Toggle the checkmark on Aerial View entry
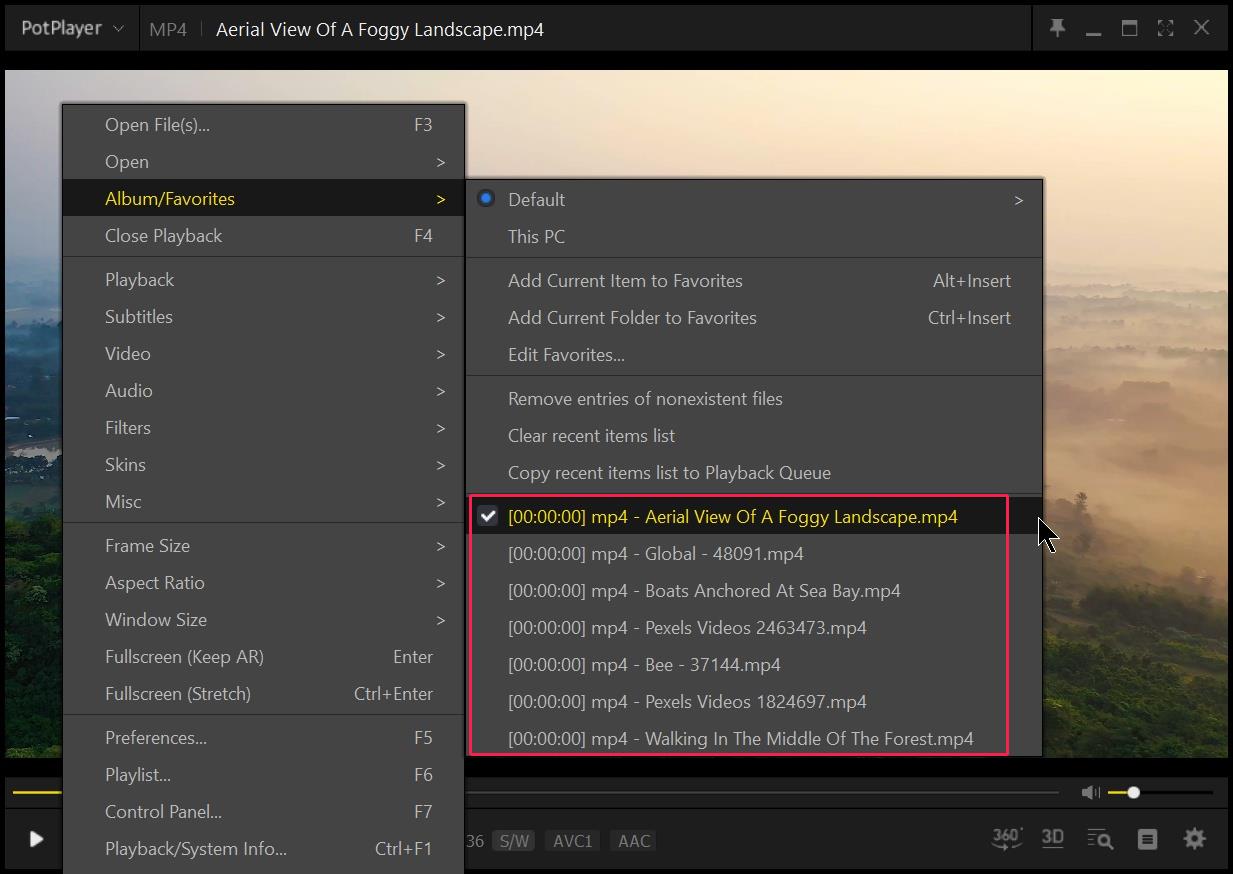1233x874 pixels. (489, 516)
